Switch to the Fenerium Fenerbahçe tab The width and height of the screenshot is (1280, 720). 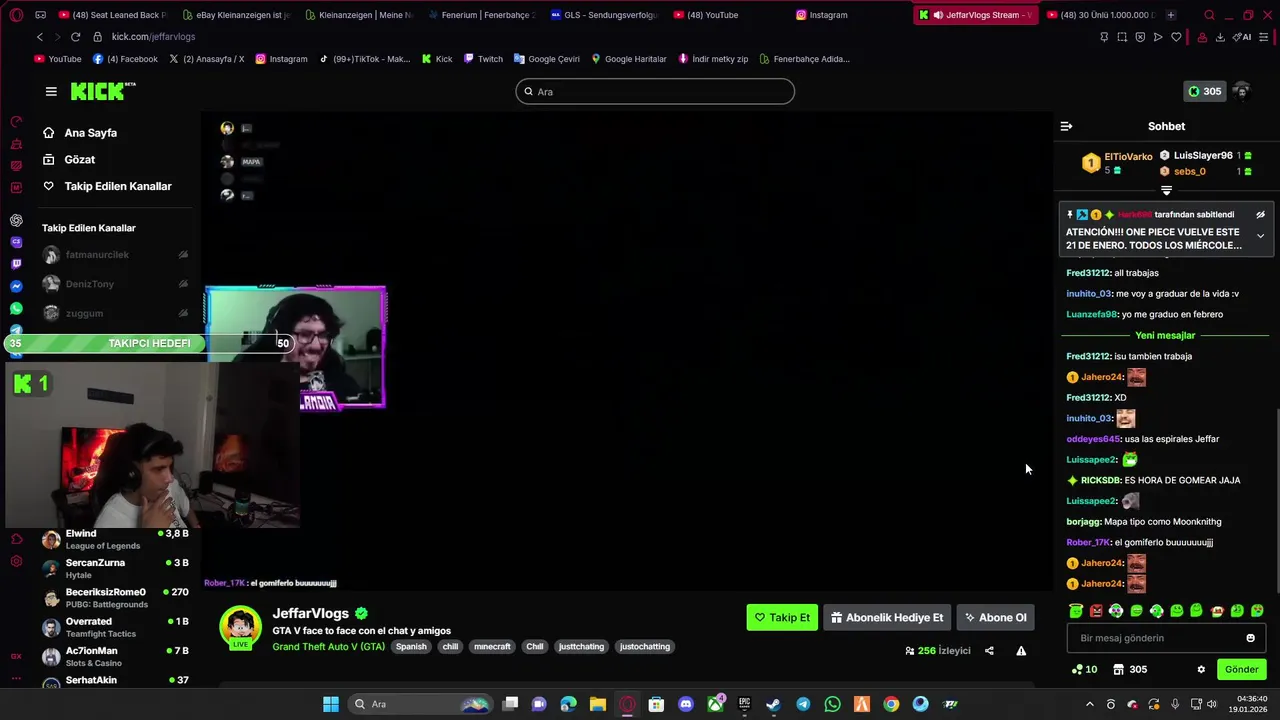click(481, 15)
